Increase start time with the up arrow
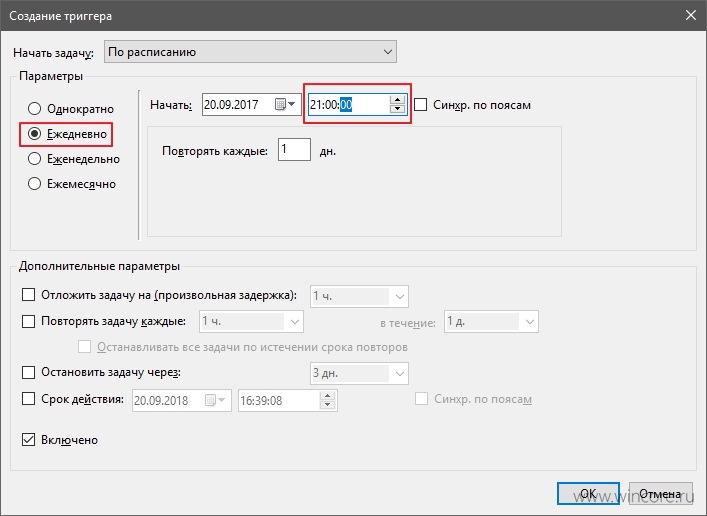 coord(397,100)
